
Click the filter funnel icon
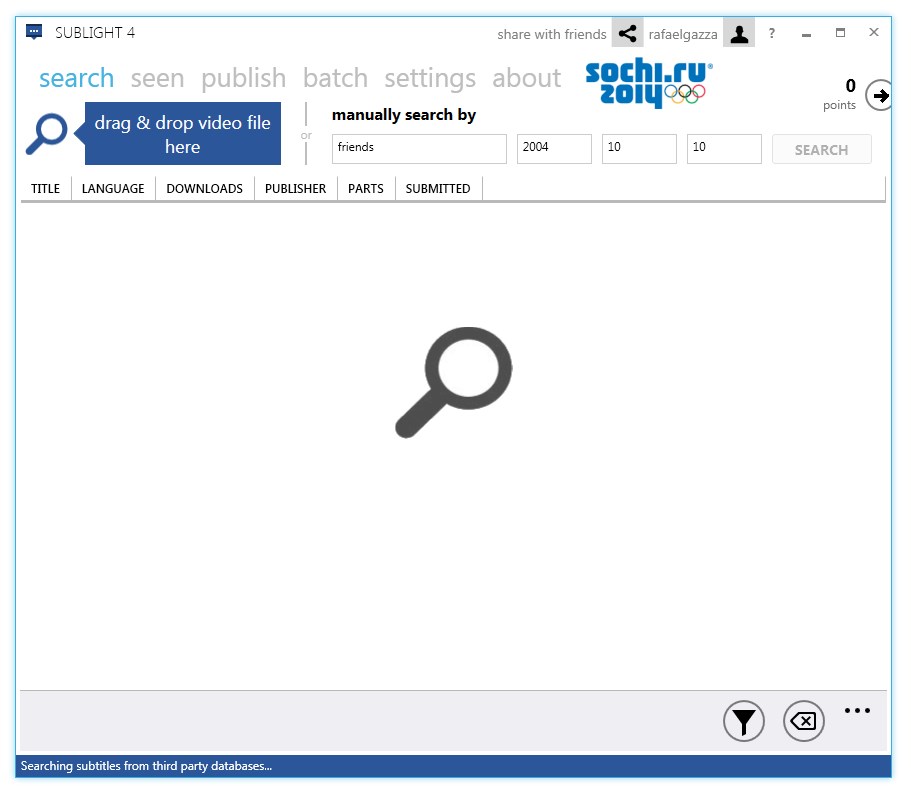pos(744,721)
